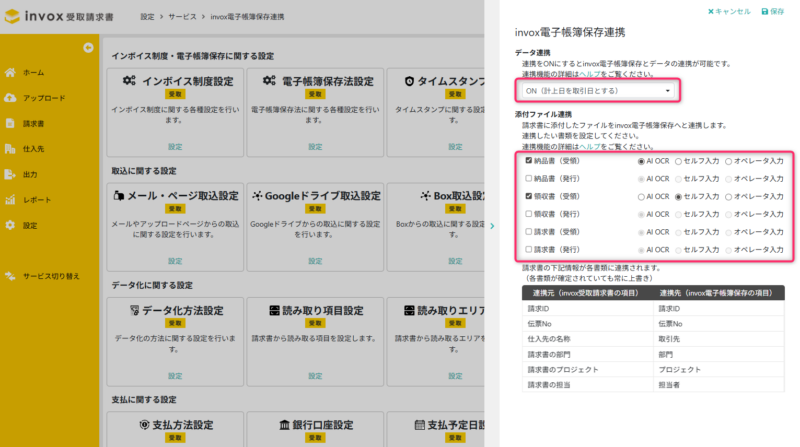Viewport: 800px width, 447px height.
Task: Click the 支払方法設定 card icon
Action: [144, 425]
